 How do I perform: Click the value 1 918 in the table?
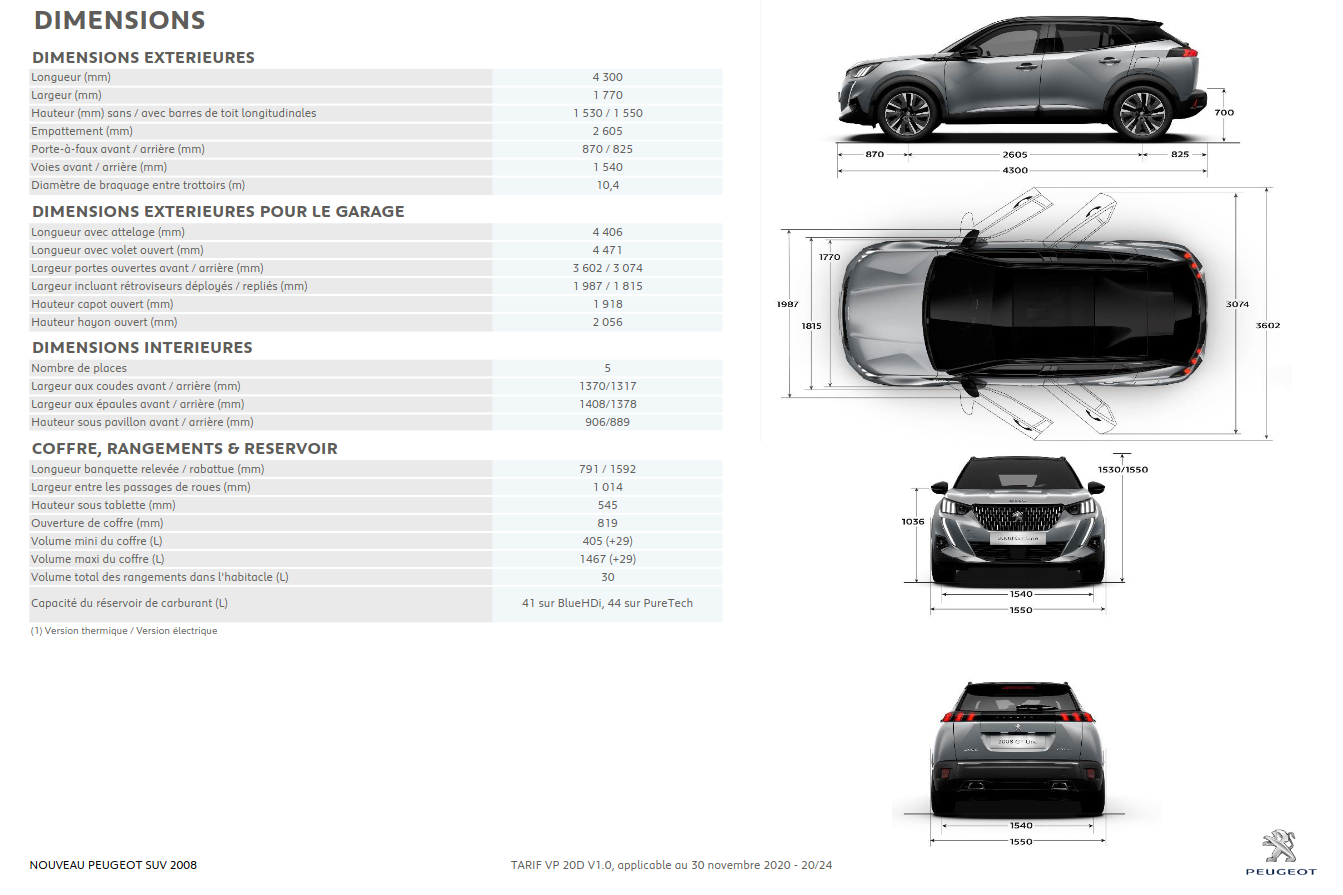point(607,304)
